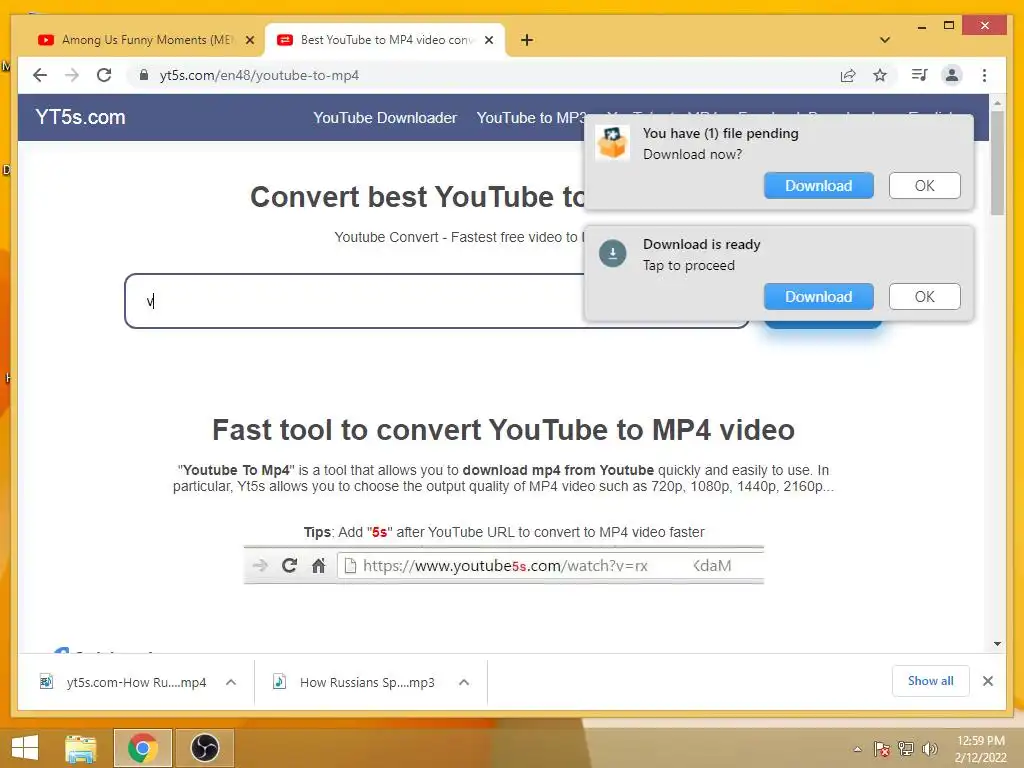Select the Best YouTube to MP4 converter tab
The width and height of the screenshot is (1024, 768).
385,40
